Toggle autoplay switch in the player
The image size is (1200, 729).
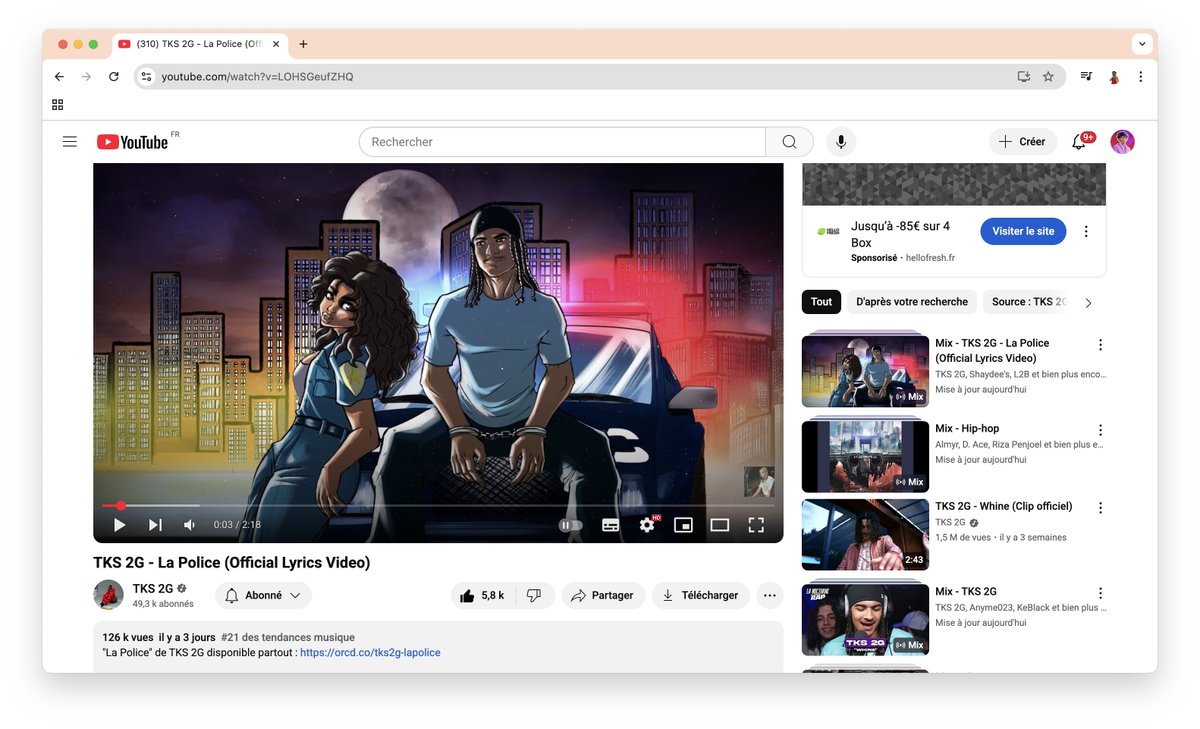[570, 525]
